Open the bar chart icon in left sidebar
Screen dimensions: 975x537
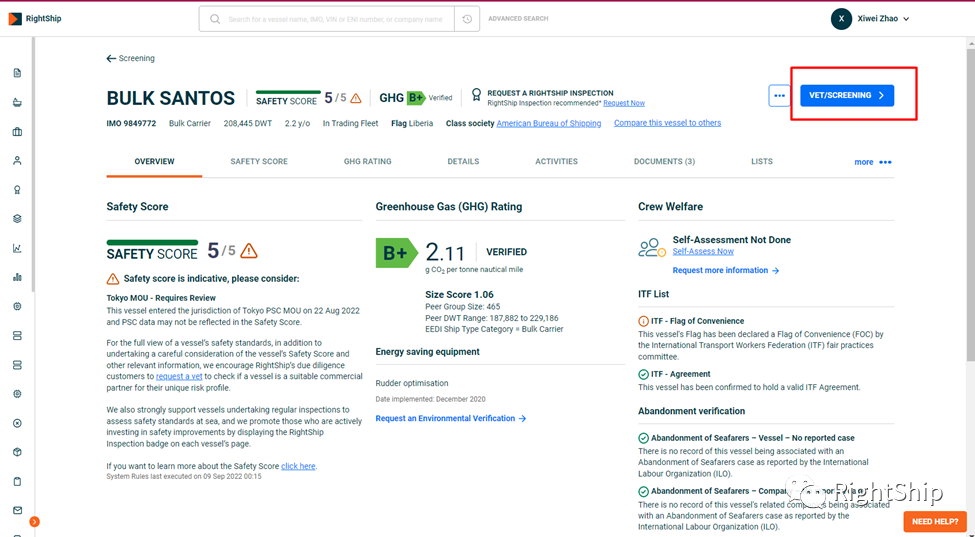(17, 277)
